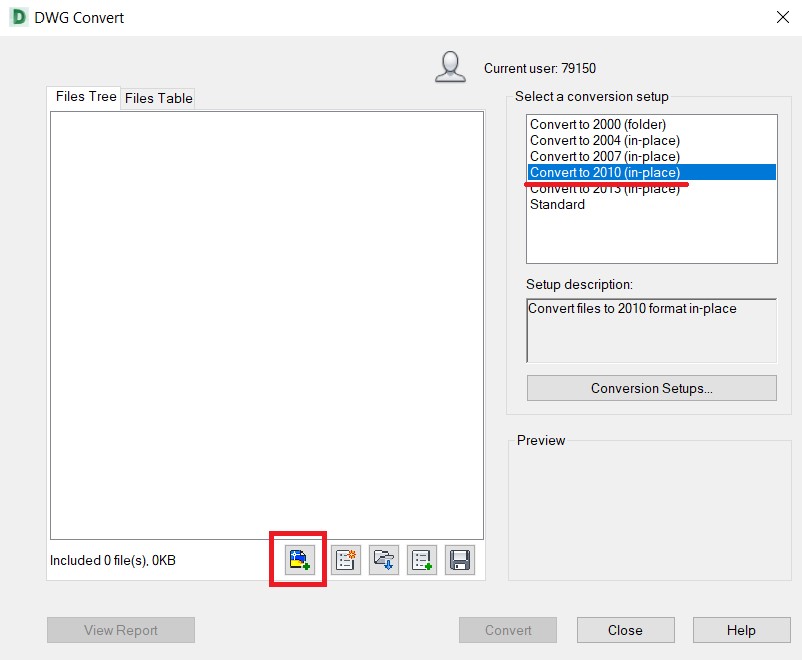Screen dimensions: 802x660
Task: Open Help for DWG Convert
Action: point(741,630)
